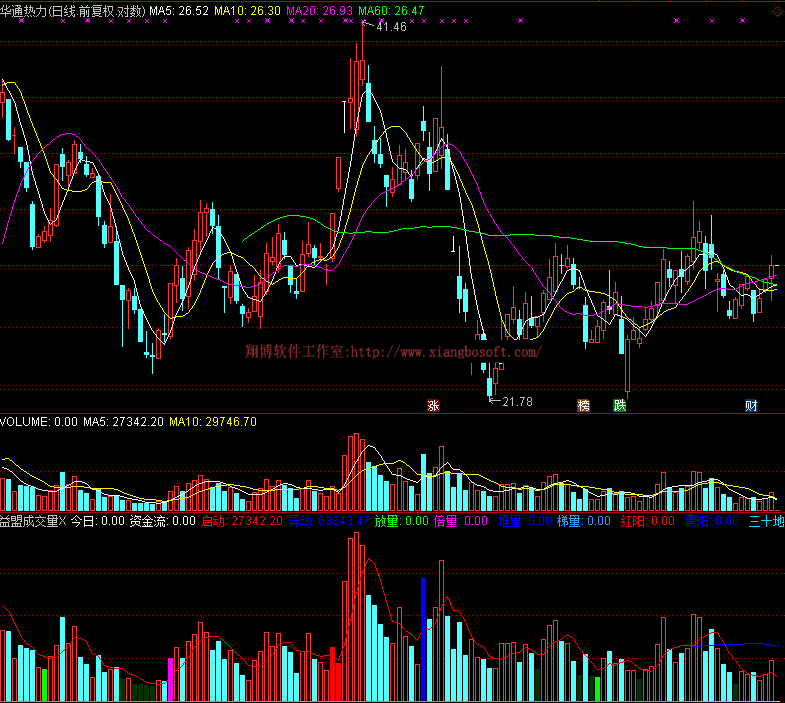This screenshot has height=703, width=785.
Task: Click the volume MA10: 29746.70 label
Action: [213, 422]
